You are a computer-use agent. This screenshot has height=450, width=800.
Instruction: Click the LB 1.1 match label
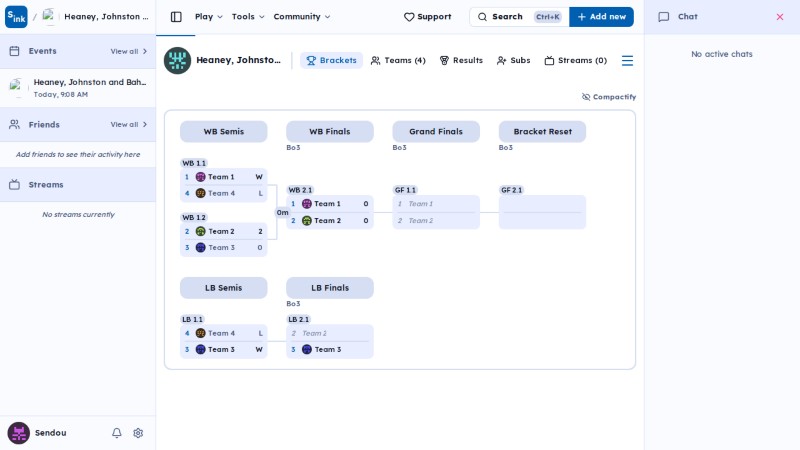(x=192, y=319)
